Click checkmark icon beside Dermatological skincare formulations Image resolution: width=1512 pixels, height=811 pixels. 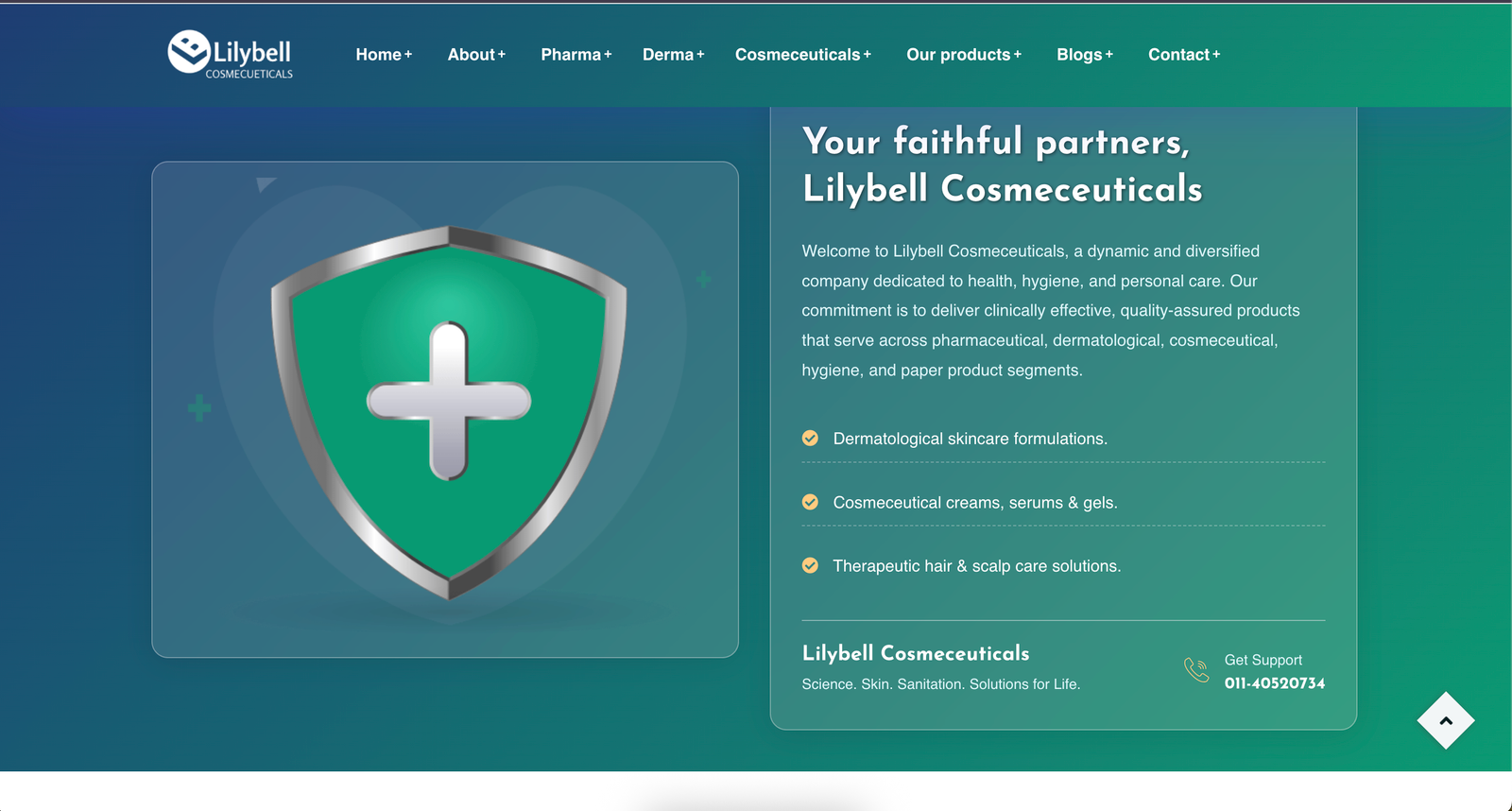click(810, 438)
